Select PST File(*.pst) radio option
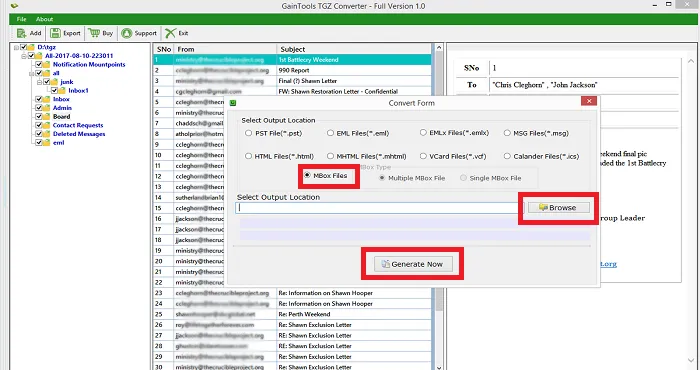The height and width of the screenshot is (370, 700). coord(248,133)
